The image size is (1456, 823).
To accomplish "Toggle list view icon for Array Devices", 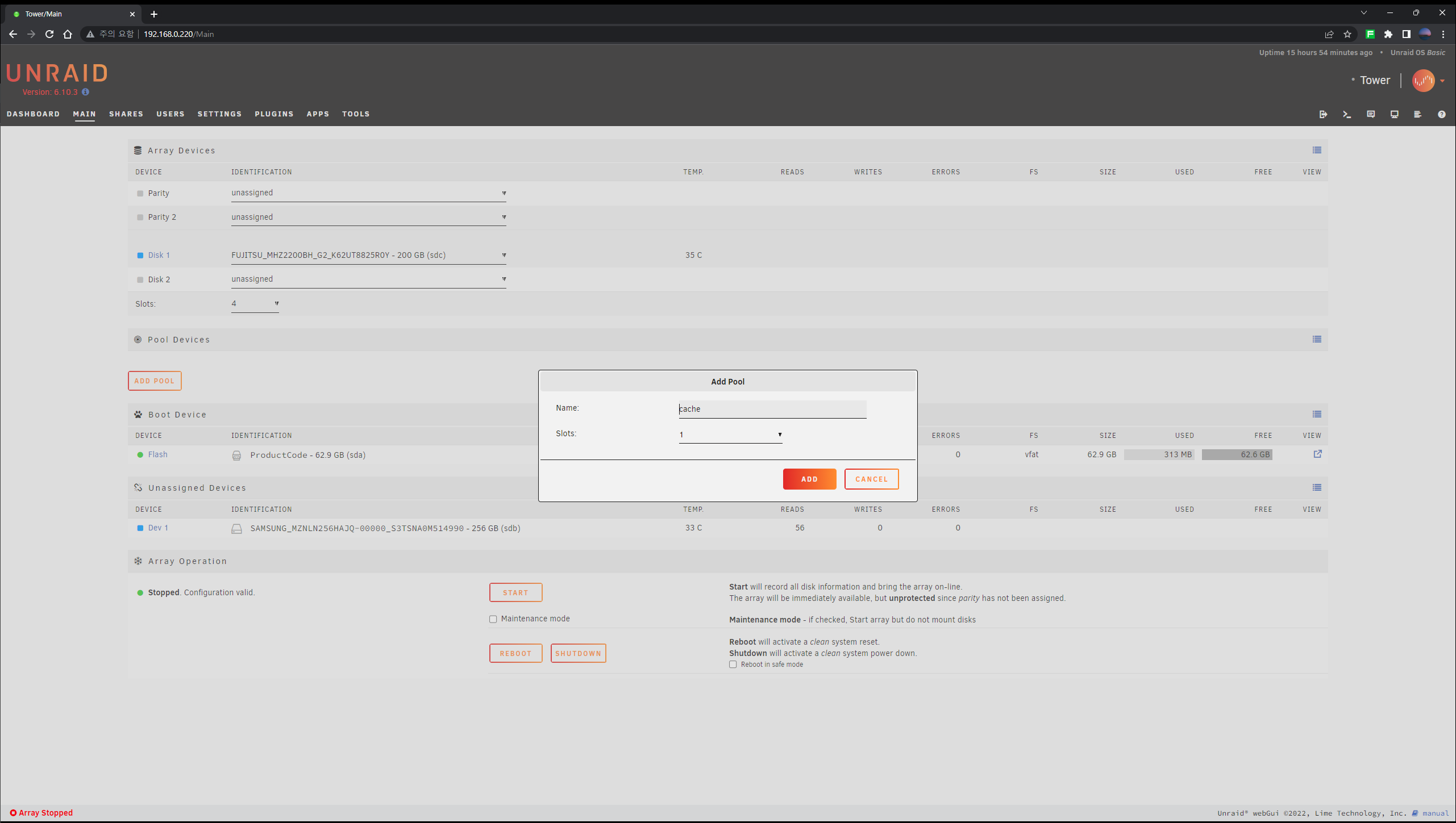I will [1317, 150].
